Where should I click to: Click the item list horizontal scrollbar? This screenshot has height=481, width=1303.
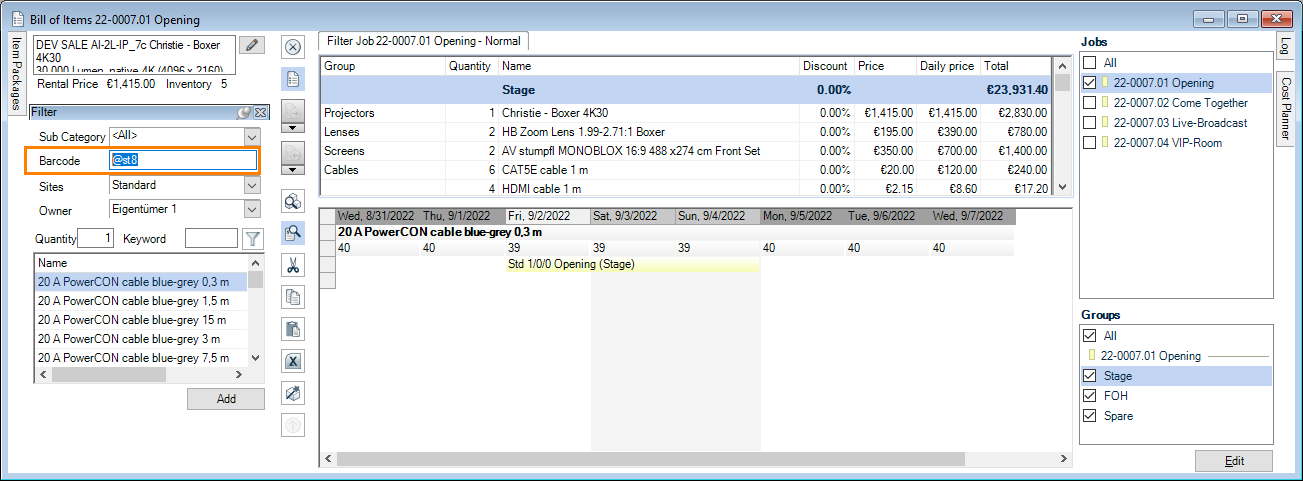[x=140, y=375]
